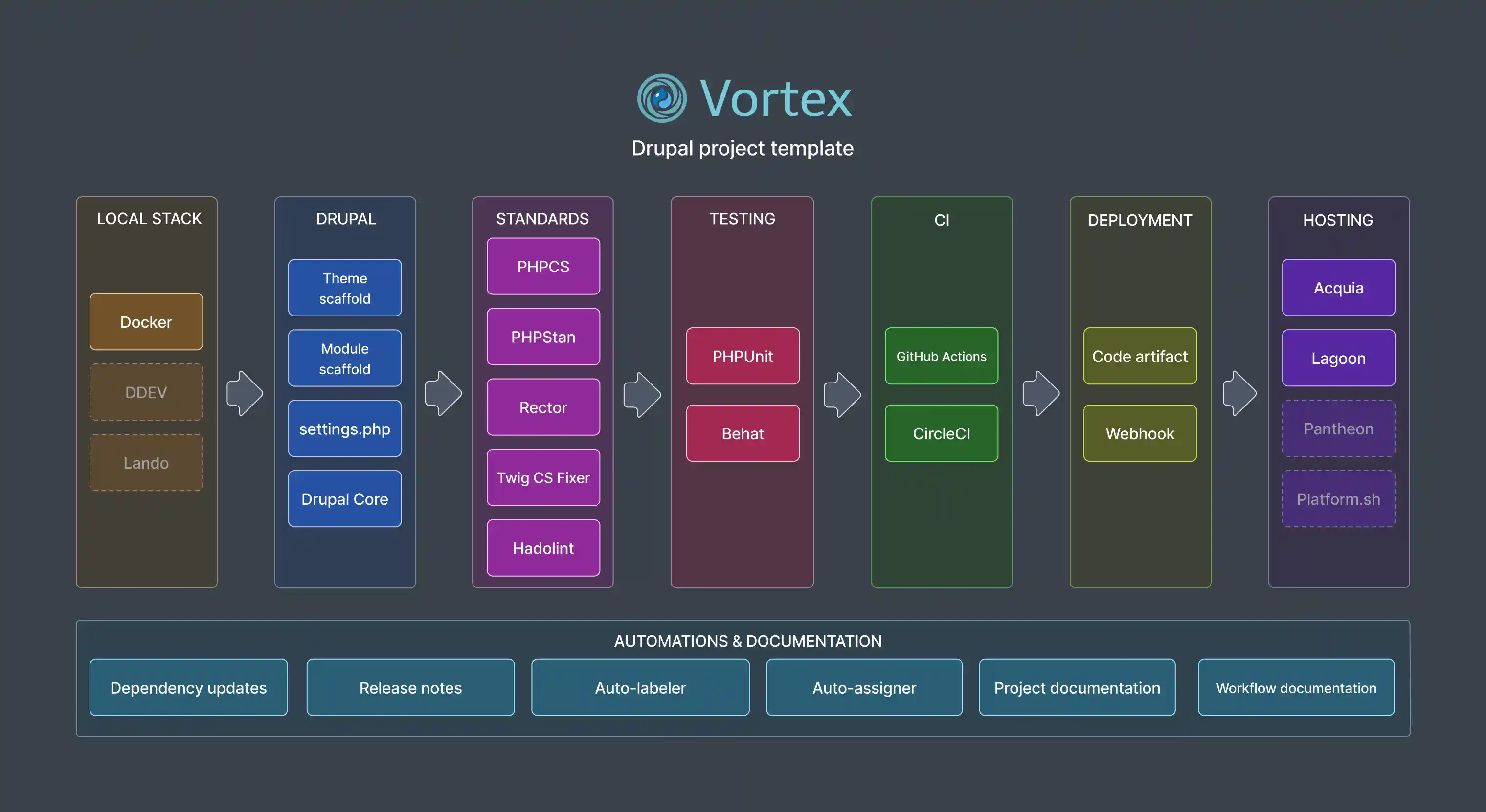Click the arrow between Drupal and Standards
1486x812 pixels.
pyautogui.click(x=444, y=393)
